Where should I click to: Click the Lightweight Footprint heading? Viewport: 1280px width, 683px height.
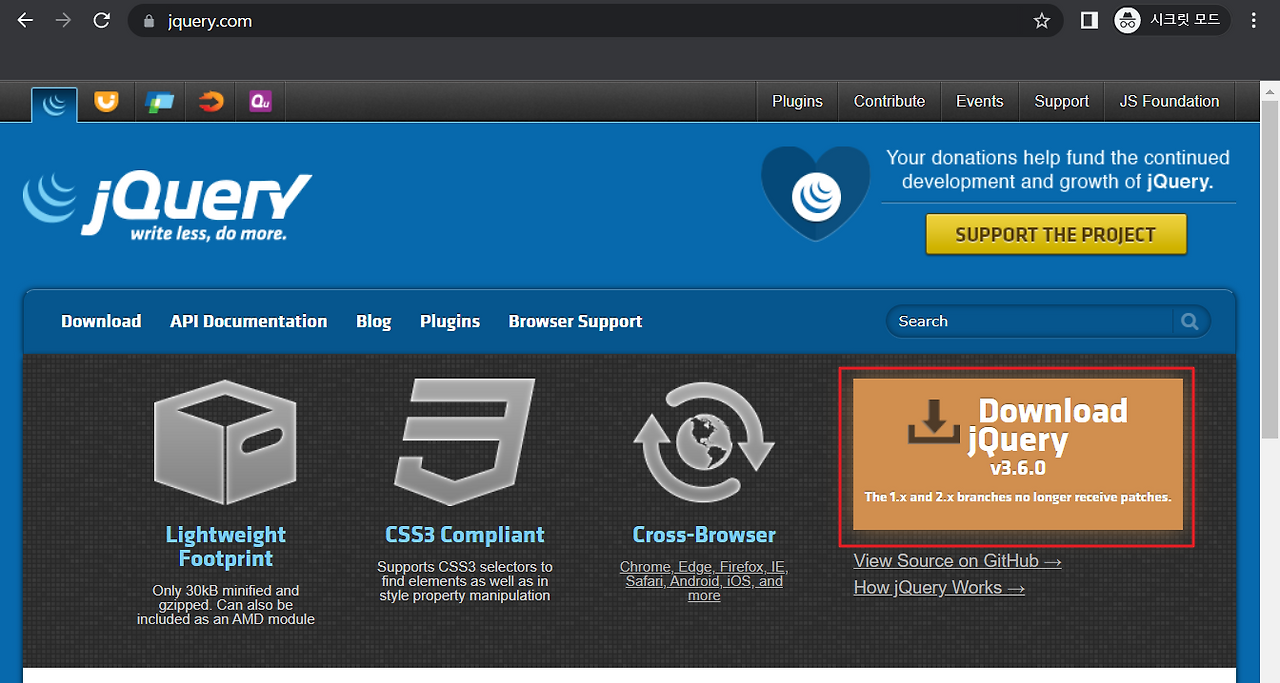pos(226,547)
